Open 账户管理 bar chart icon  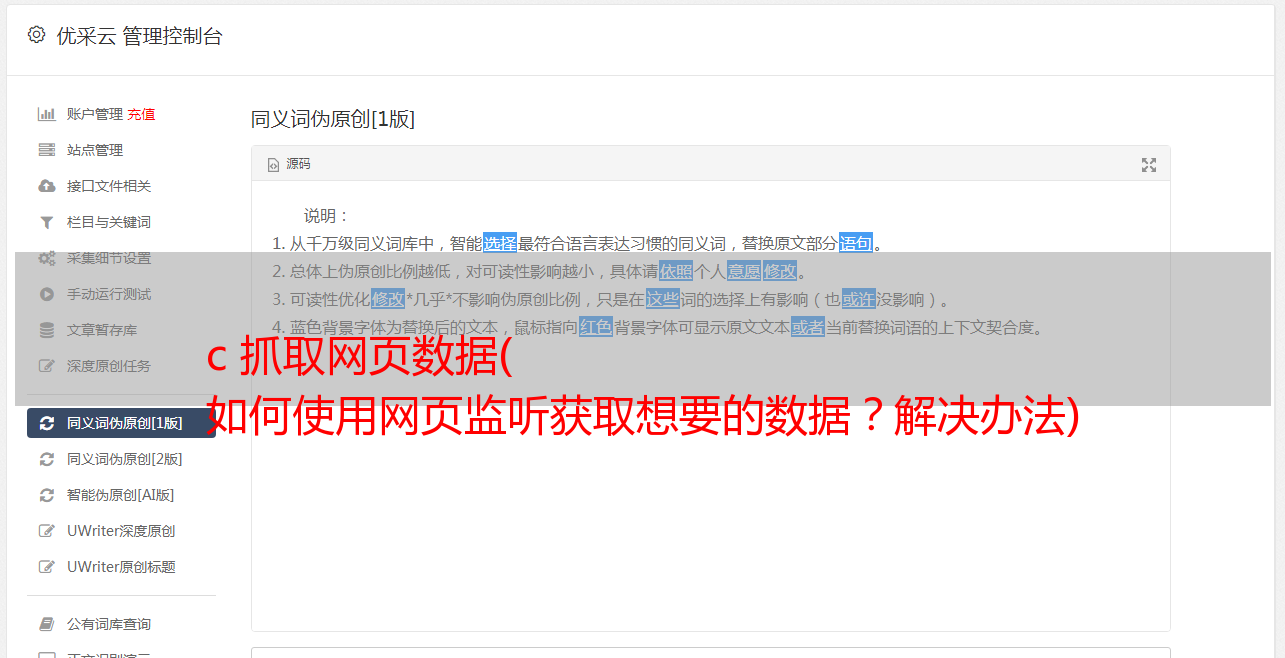pyautogui.click(x=46, y=114)
